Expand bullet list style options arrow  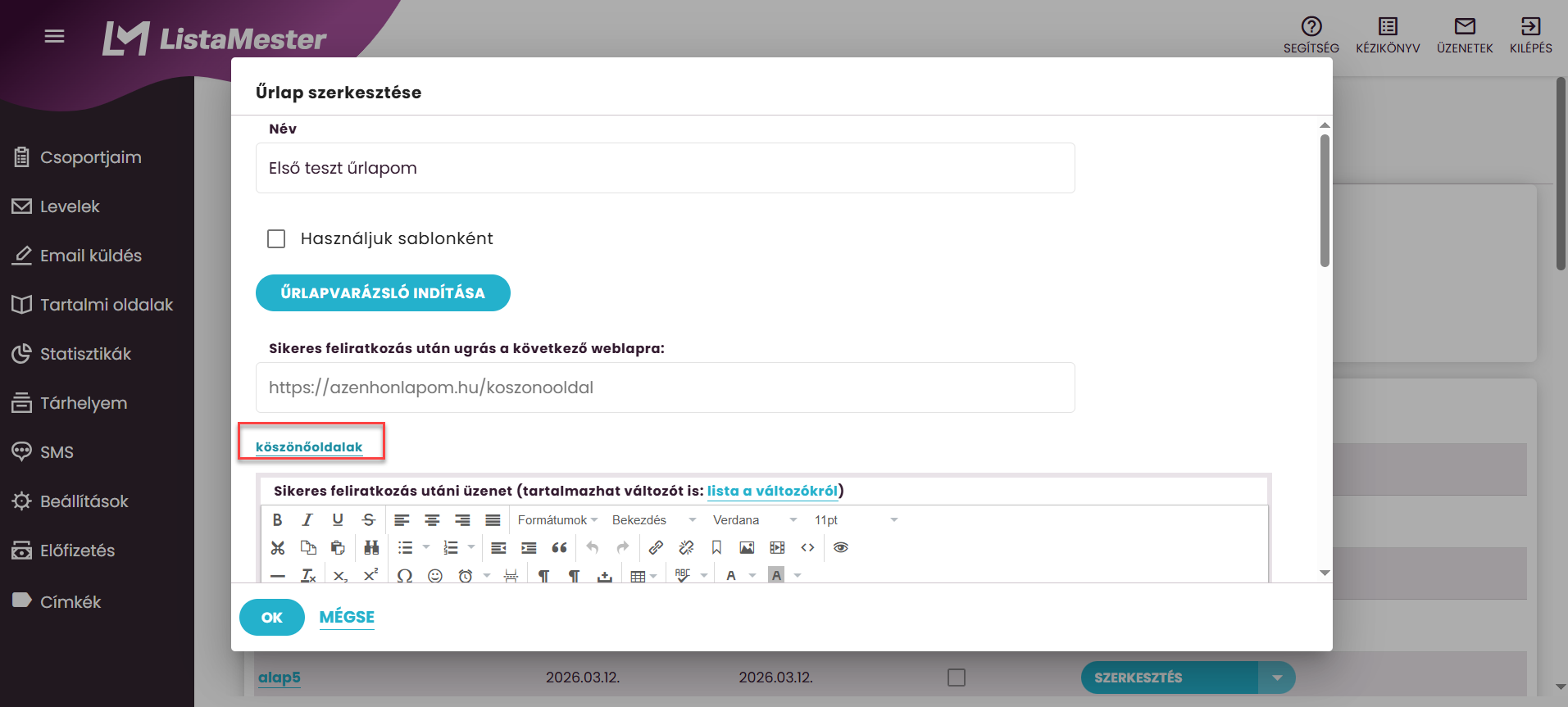pos(425,548)
